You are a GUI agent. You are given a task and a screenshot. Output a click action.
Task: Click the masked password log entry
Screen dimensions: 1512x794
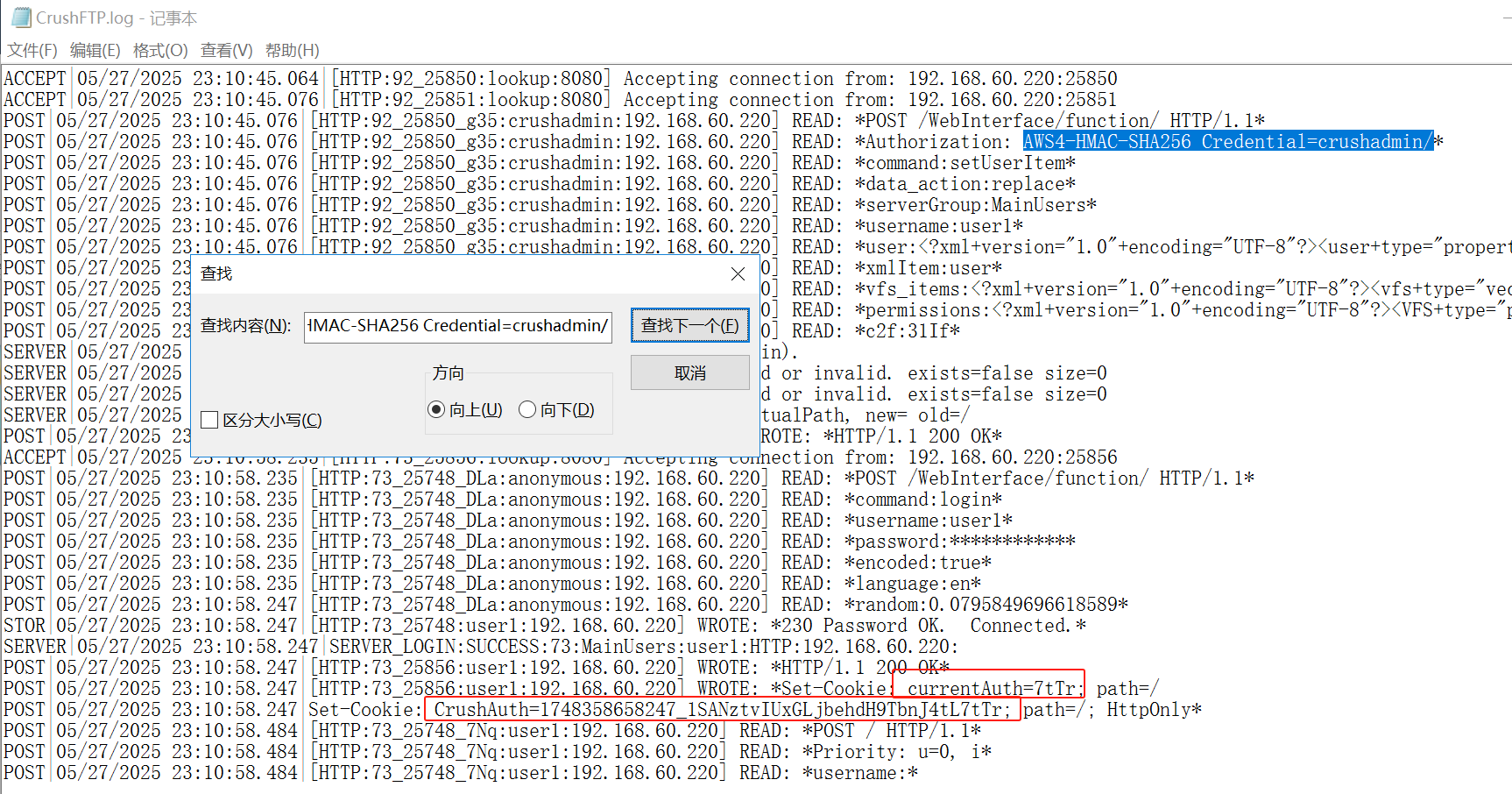pyautogui.click(x=959, y=542)
